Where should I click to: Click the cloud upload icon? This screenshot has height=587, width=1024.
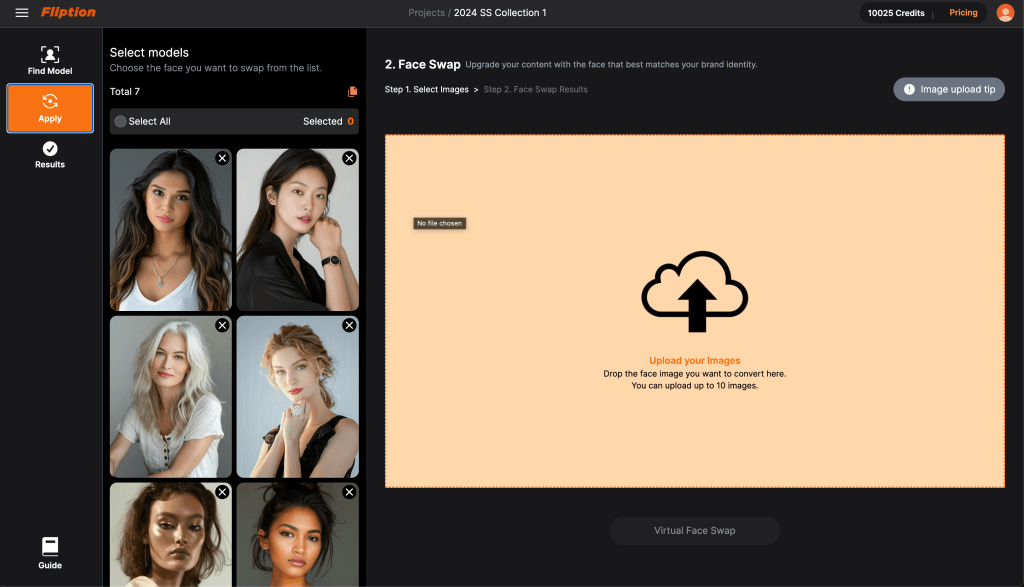coord(694,291)
